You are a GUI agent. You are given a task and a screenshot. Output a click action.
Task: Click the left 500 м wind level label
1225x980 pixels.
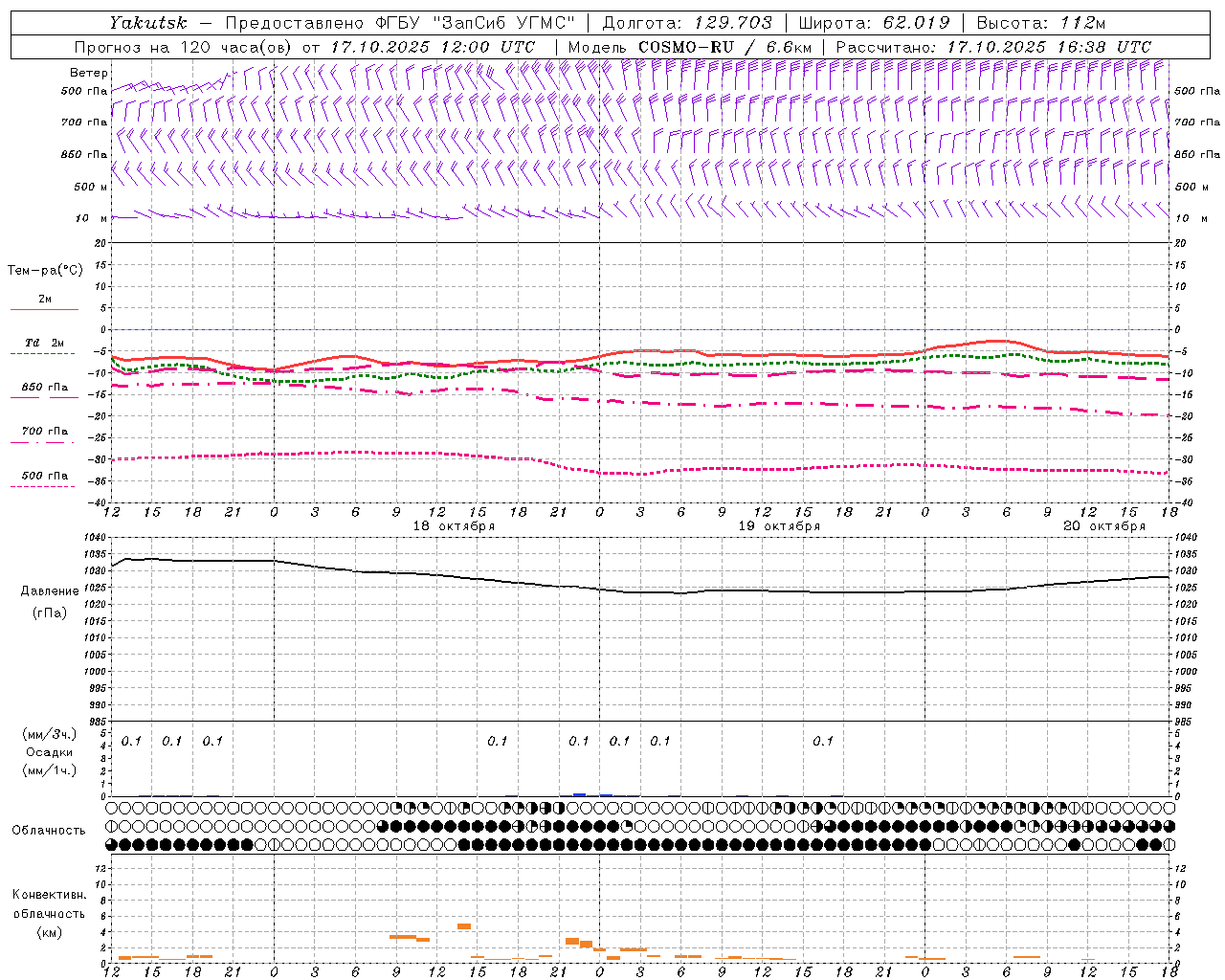click(91, 187)
